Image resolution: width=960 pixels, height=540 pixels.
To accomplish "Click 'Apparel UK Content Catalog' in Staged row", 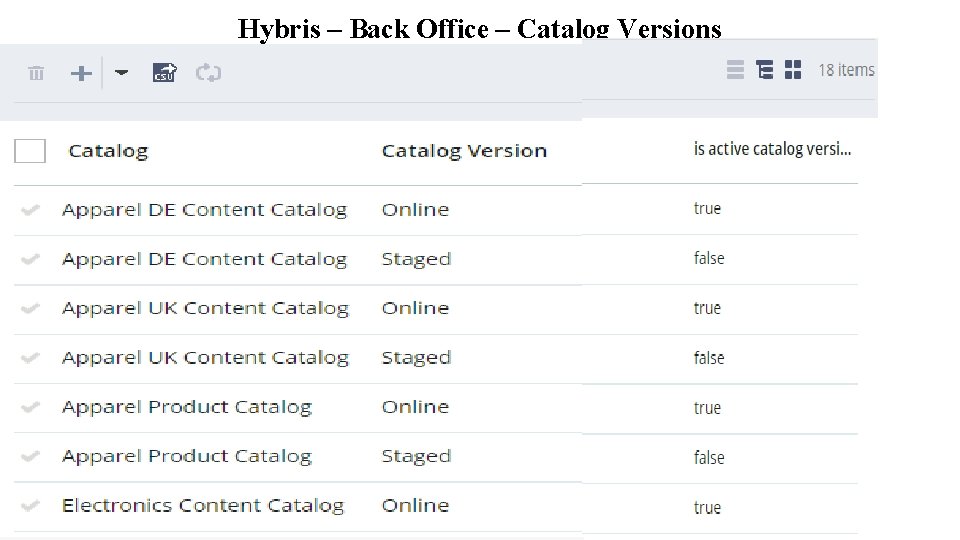I will 205,358.
